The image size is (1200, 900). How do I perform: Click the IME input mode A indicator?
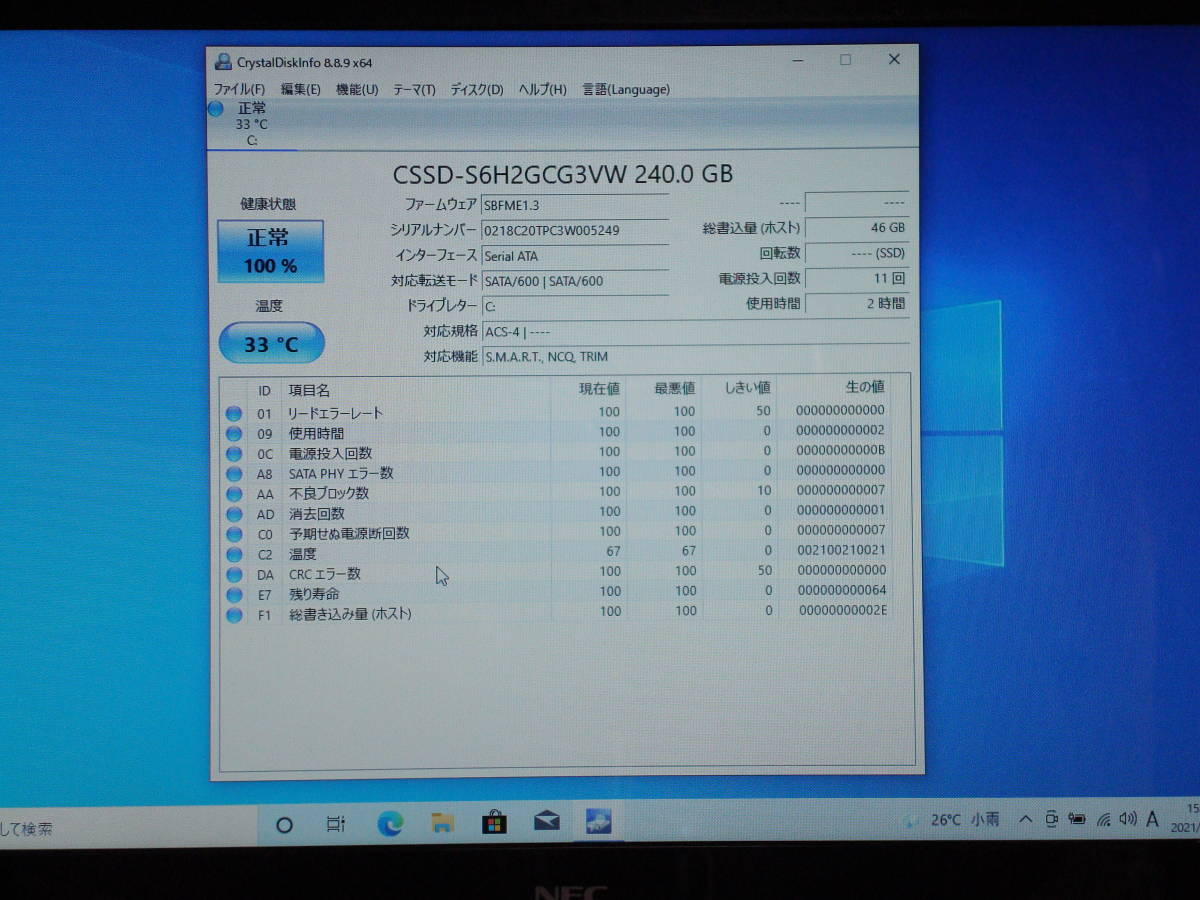tap(1152, 819)
